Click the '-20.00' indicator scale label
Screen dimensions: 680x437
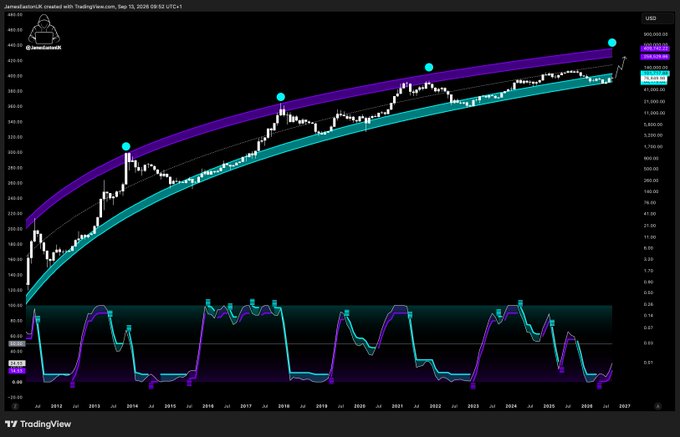[16, 397]
